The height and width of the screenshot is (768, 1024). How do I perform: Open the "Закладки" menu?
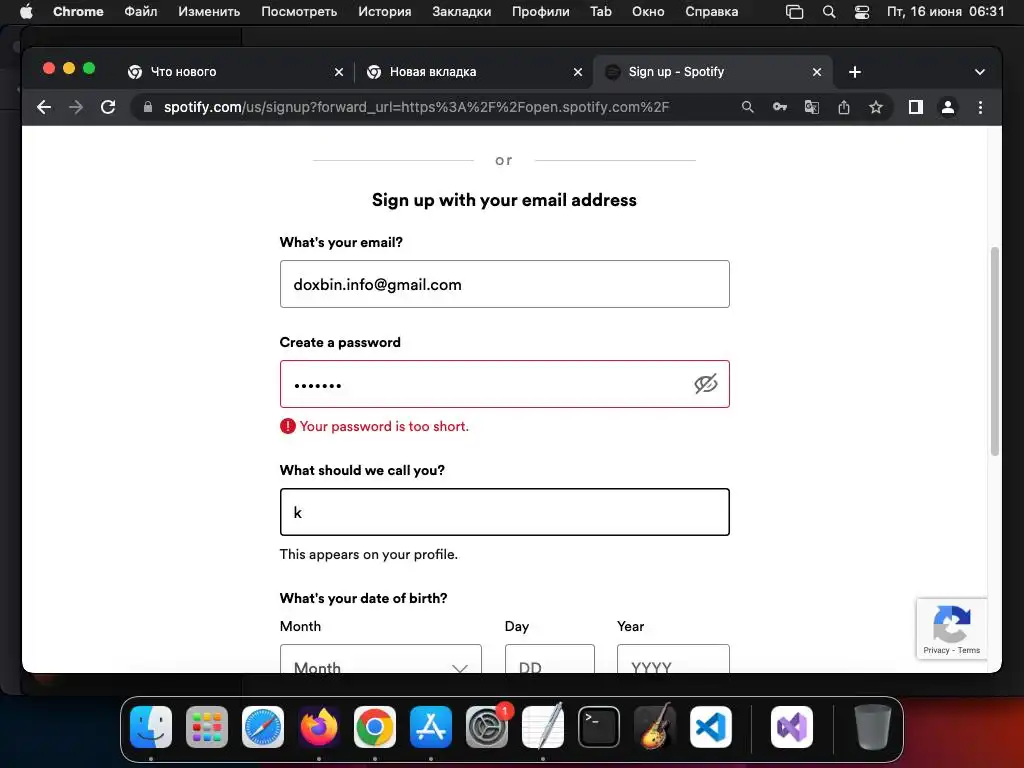coord(461,12)
